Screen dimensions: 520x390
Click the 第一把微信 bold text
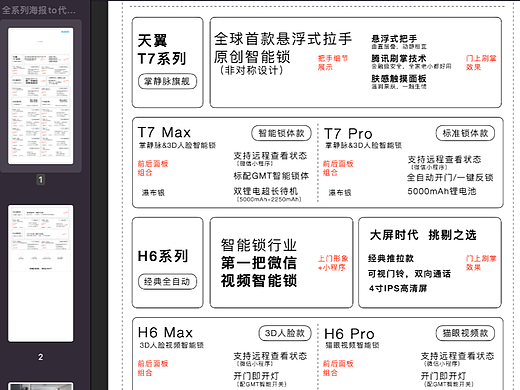pos(259,263)
